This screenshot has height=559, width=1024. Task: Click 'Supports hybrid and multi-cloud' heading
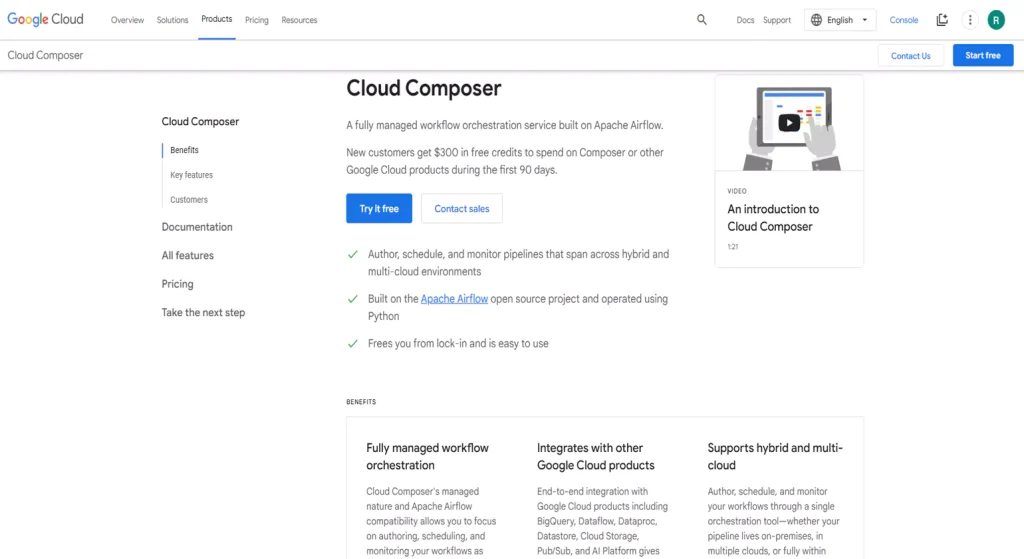point(775,456)
